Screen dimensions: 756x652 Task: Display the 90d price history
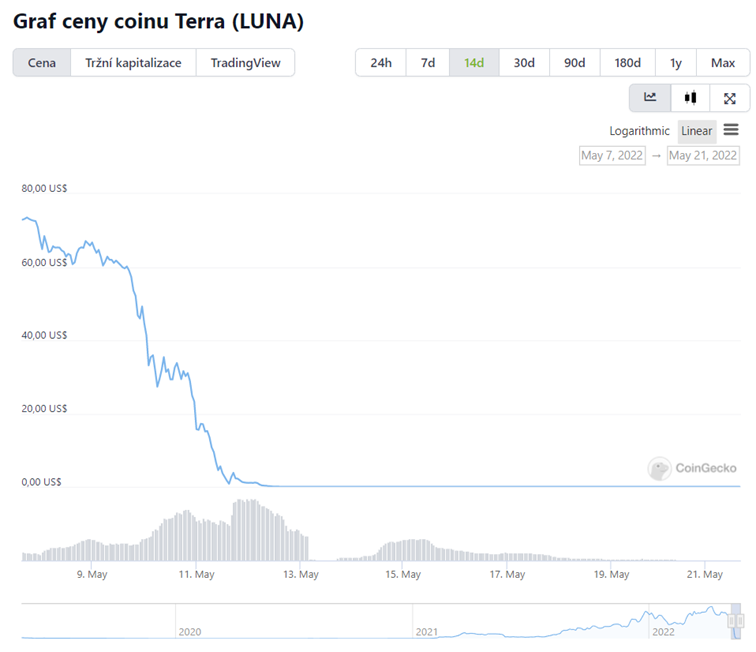[x=575, y=63]
